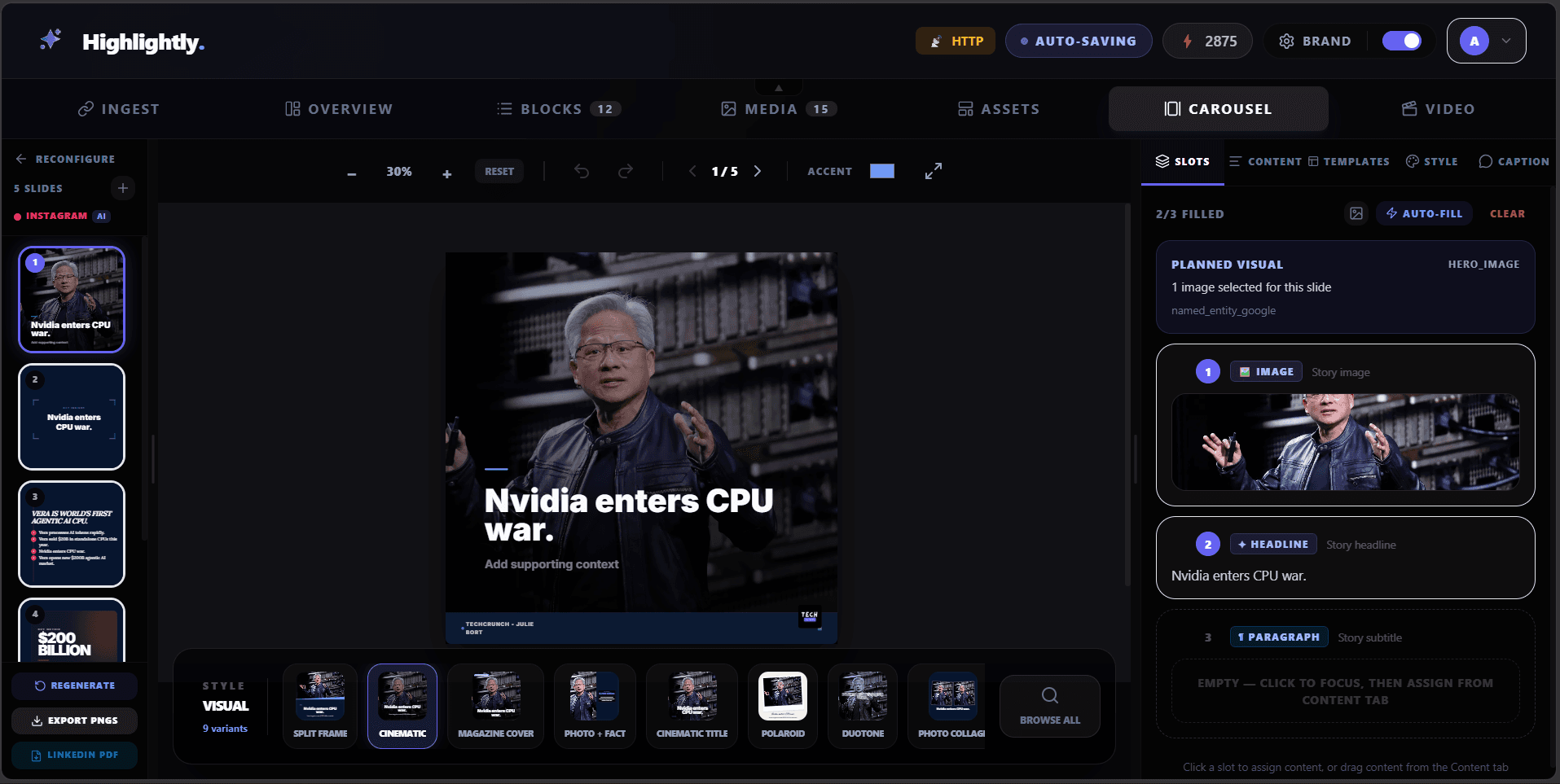Viewport: 1560px width, 784px height.
Task: Collapse the top navigation with the up arrow
Action: click(x=779, y=87)
